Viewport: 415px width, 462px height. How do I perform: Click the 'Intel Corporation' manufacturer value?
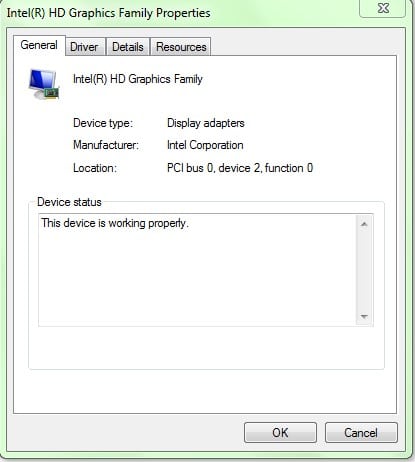205,145
